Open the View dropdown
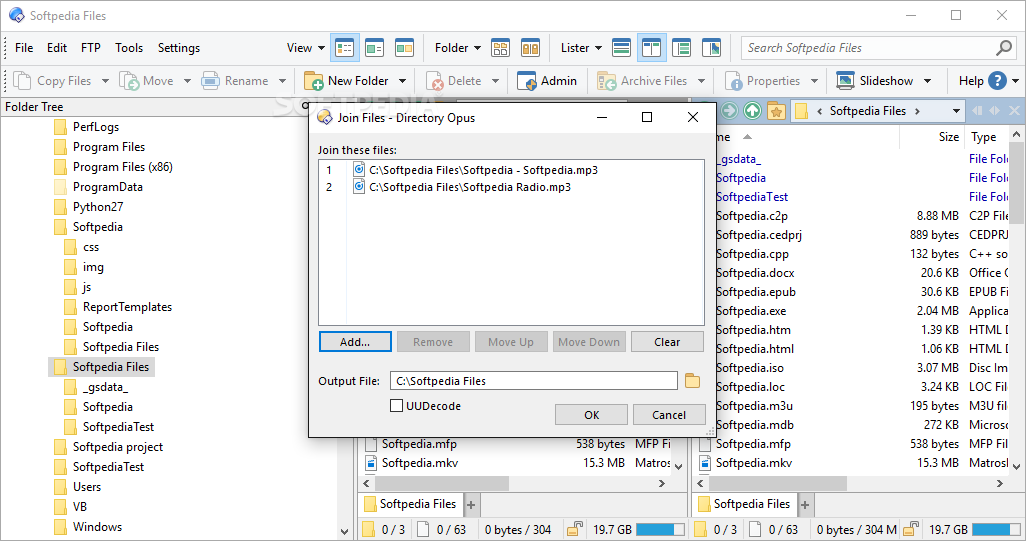Screen dimensions: 1026x541 tap(306, 48)
